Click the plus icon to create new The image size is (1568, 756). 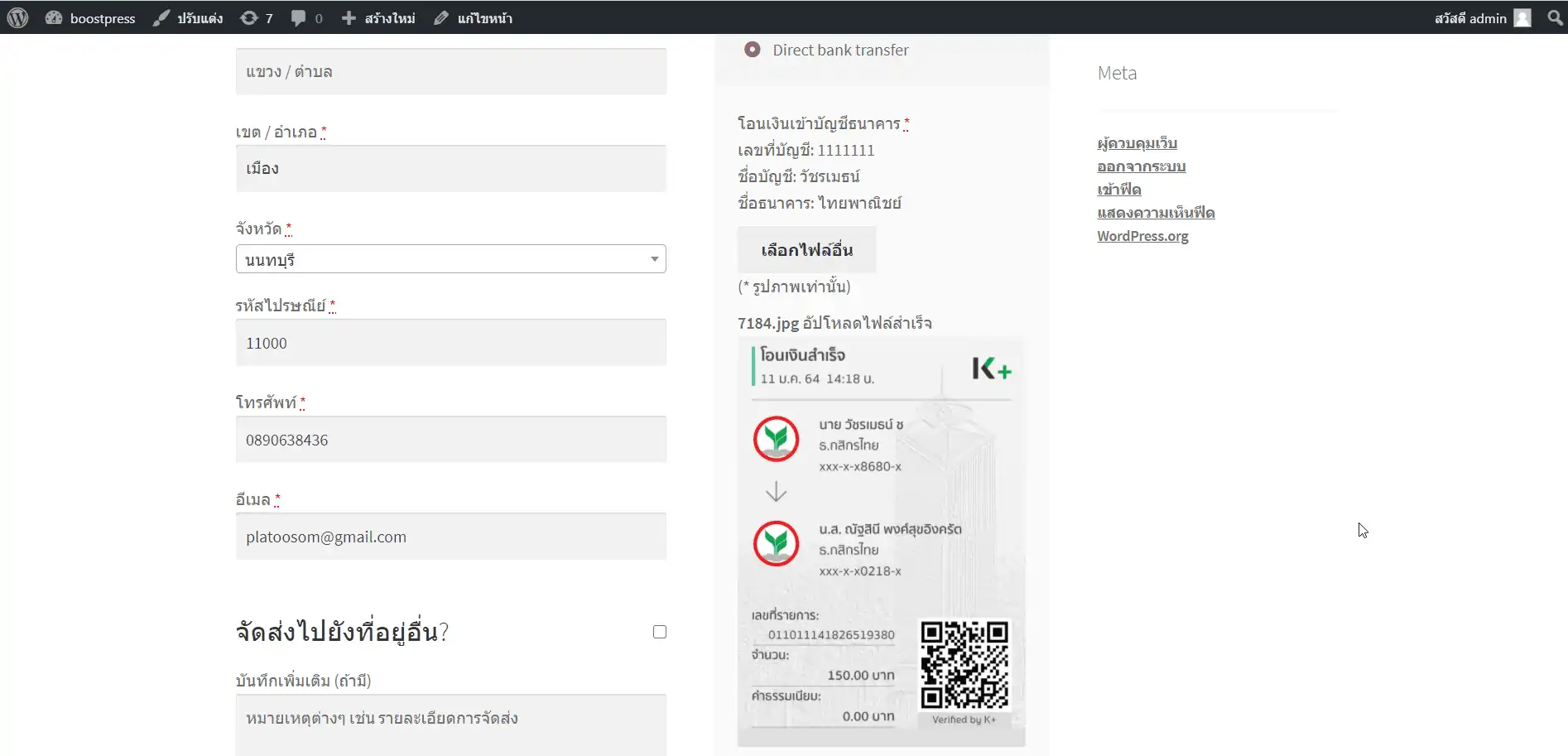pyautogui.click(x=349, y=17)
